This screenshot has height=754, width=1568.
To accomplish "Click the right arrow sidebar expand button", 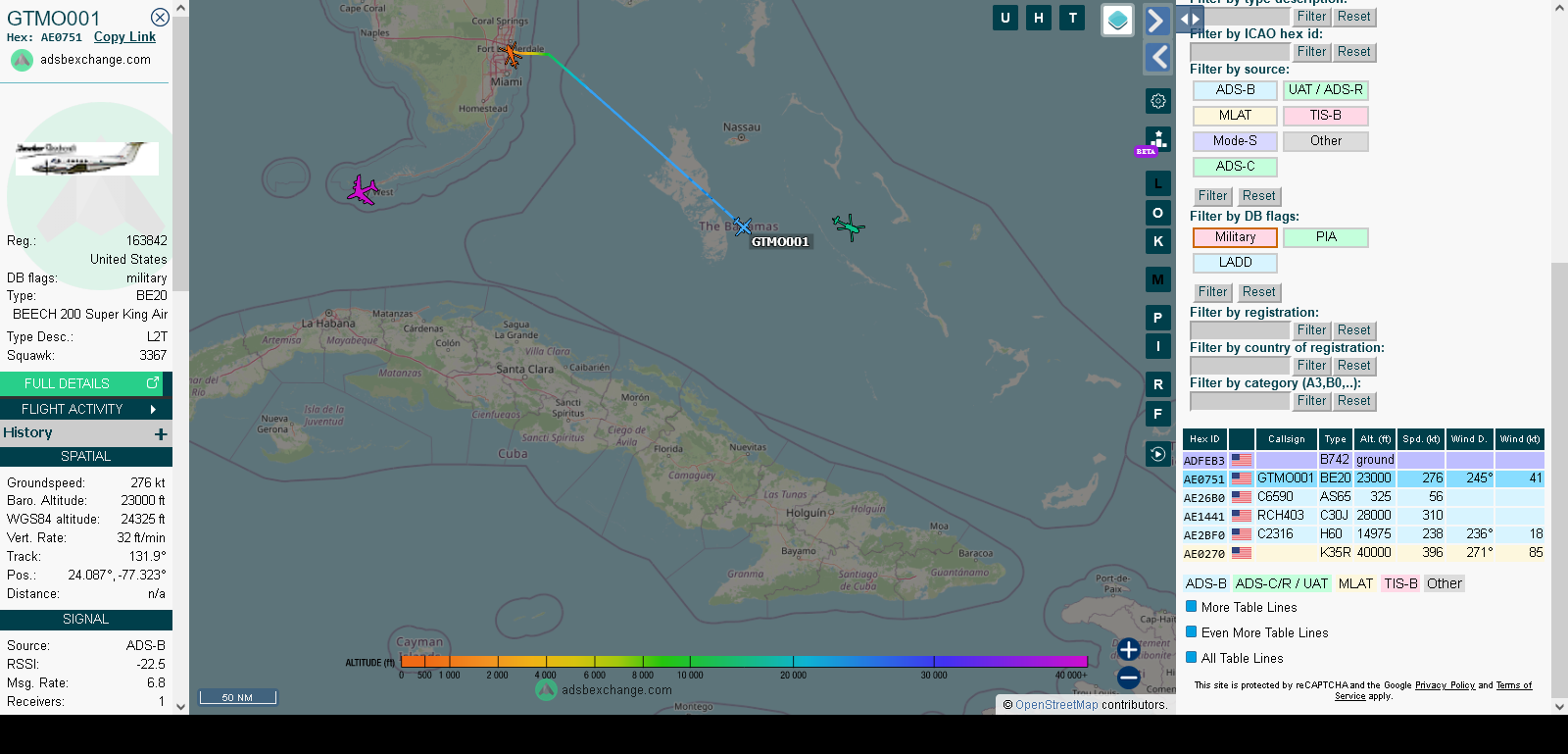I will click(1157, 21).
